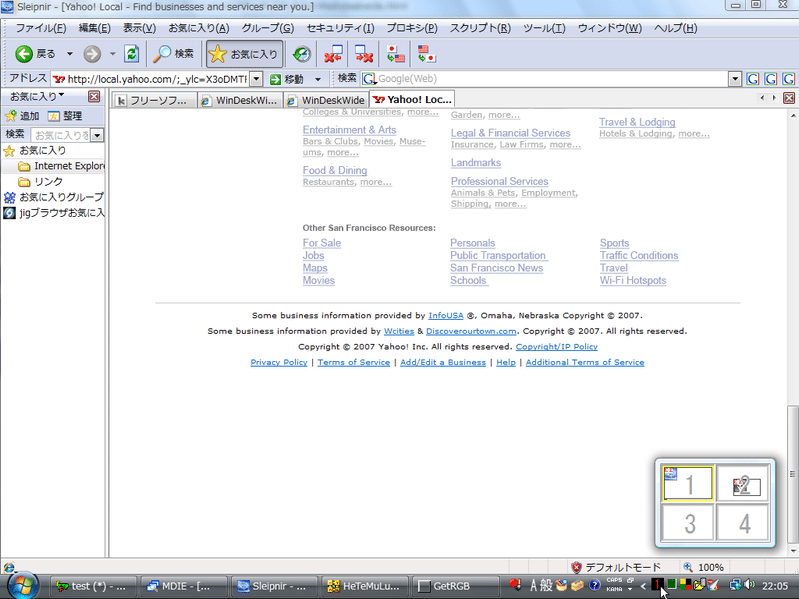Viewport: 799px width, 599px height.
Task: Open the ファイル(F) menu
Action: coord(41,28)
